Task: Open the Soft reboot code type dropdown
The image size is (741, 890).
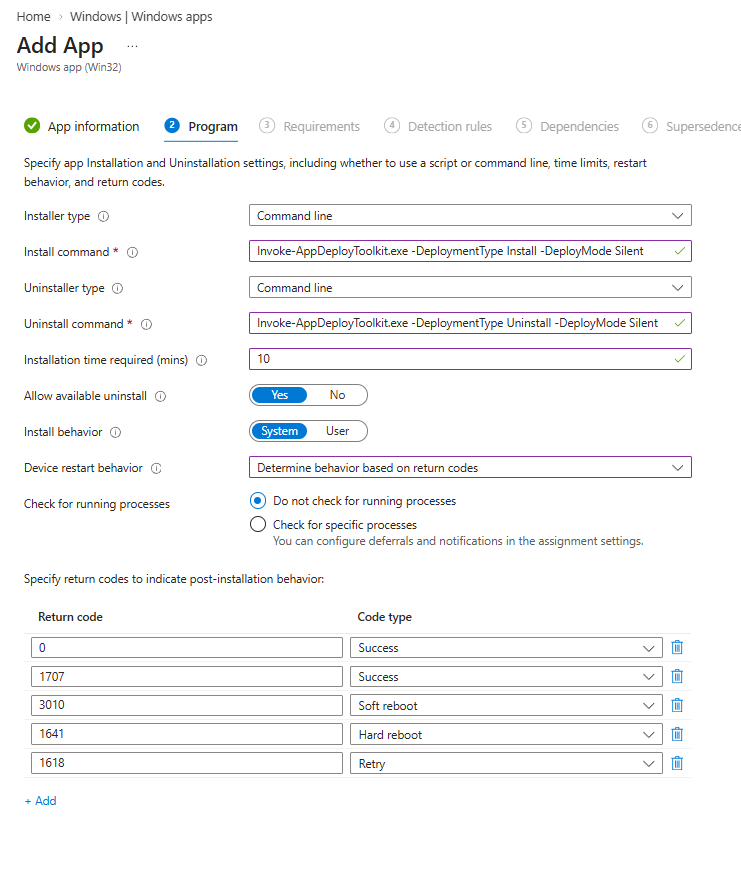Action: click(506, 706)
